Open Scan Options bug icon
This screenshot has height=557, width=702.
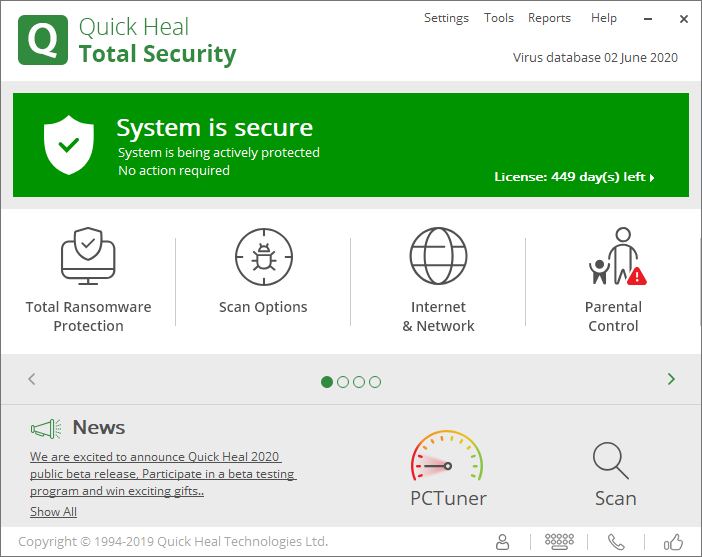click(263, 258)
